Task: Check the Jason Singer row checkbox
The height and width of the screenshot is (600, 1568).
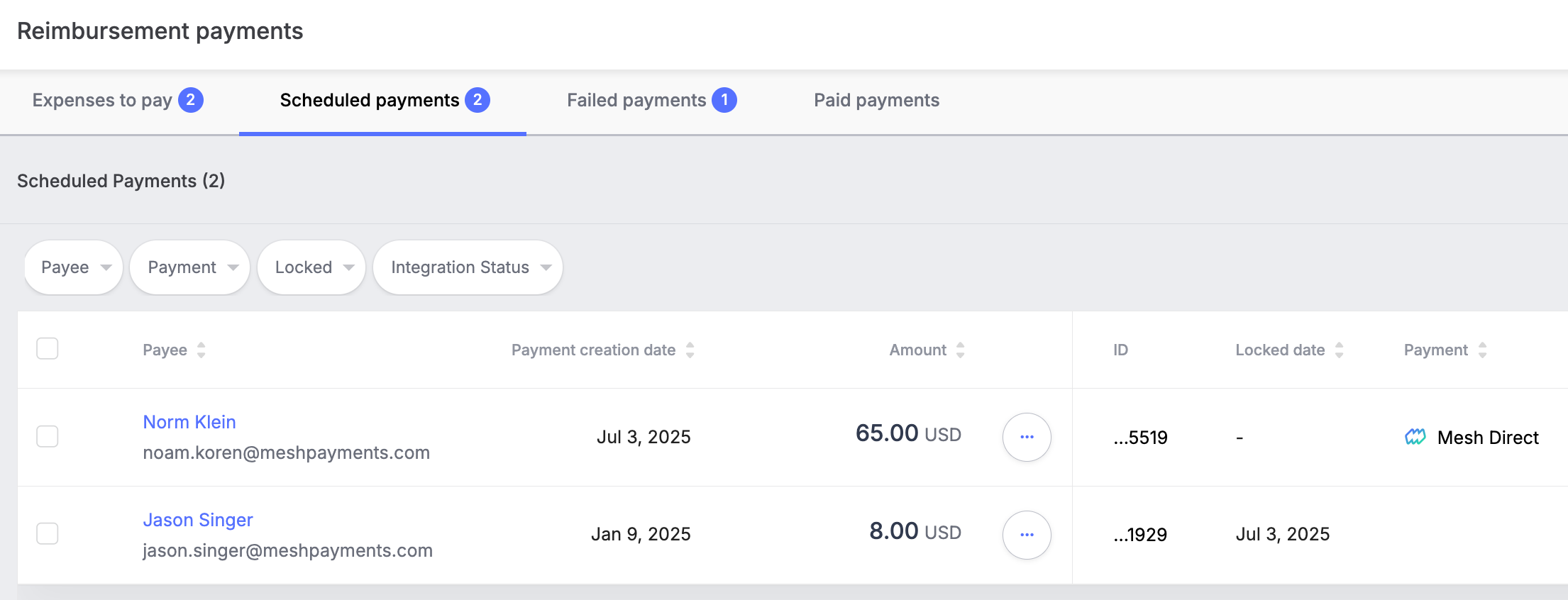Action: tap(48, 533)
